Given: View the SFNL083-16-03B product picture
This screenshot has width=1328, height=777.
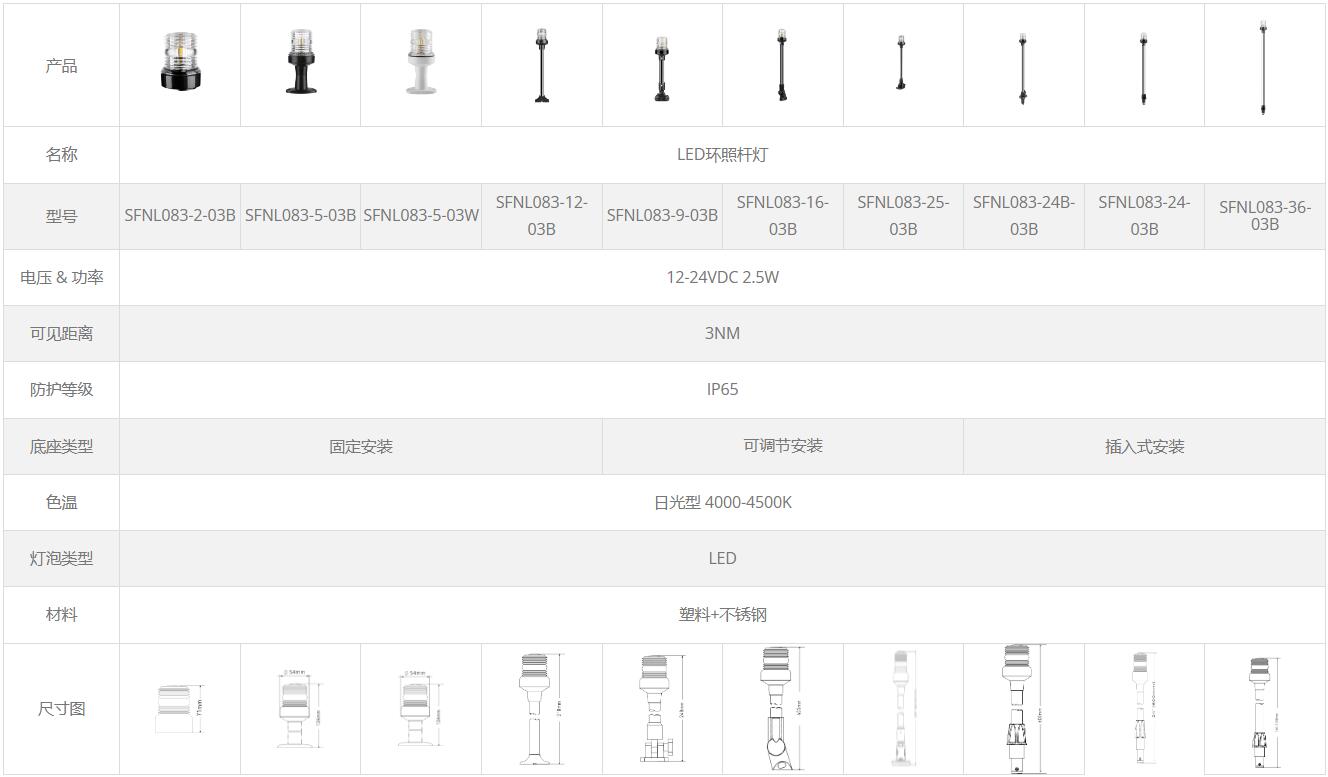Looking at the screenshot, I should (782, 66).
